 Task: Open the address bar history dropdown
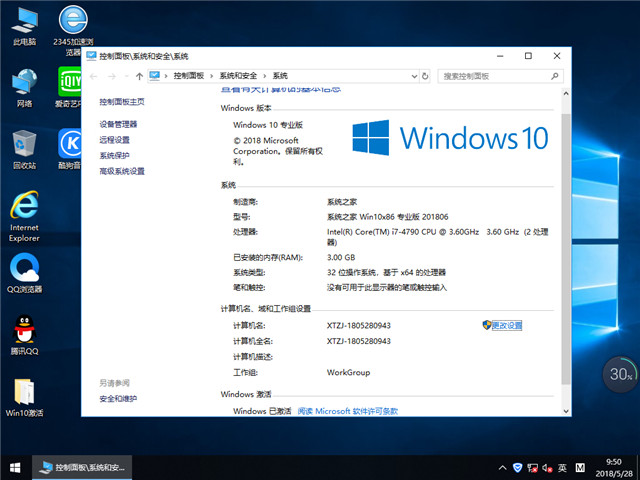coord(414,76)
